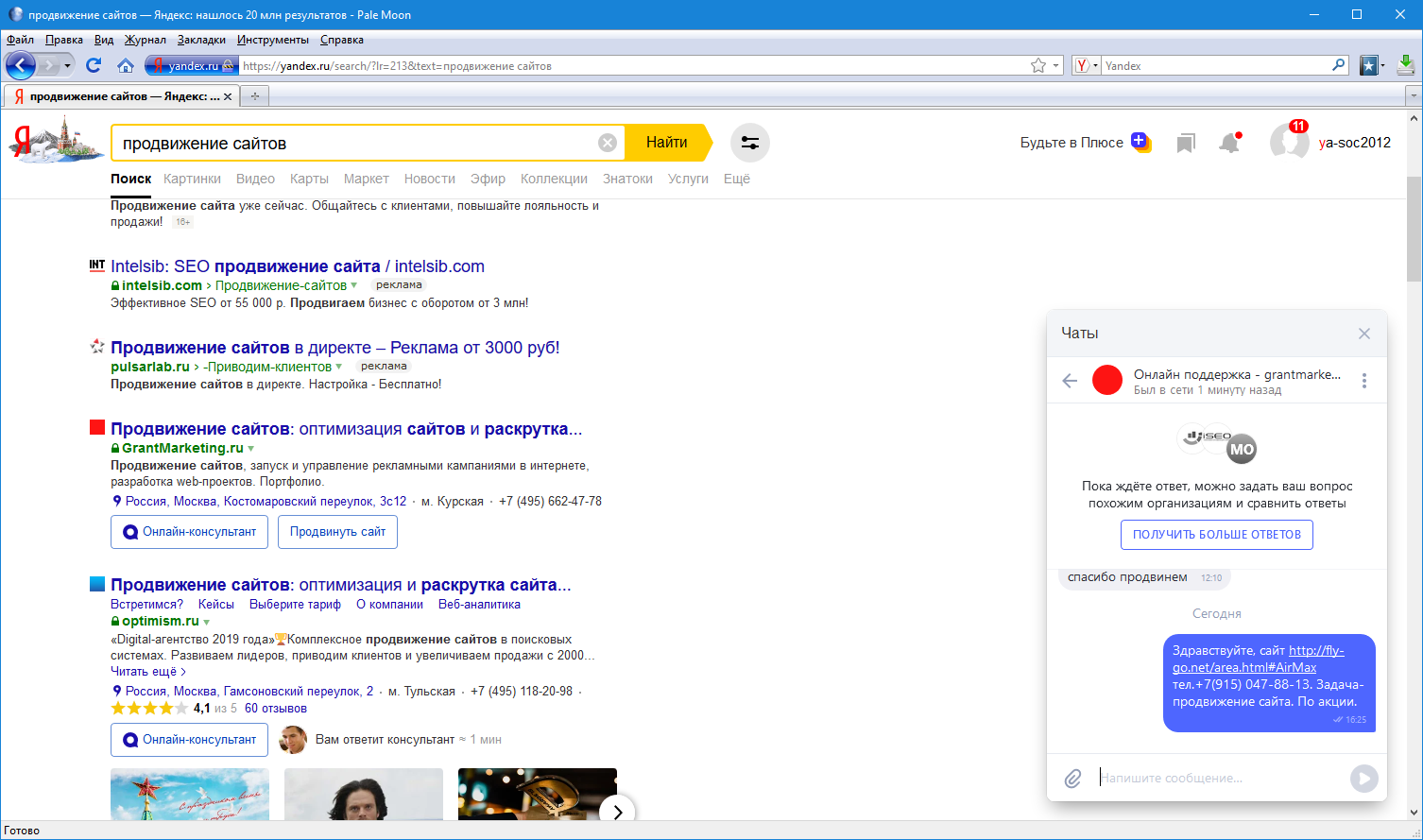Image resolution: width=1423 pixels, height=840 pixels.
Task: Open the bookmarks button dropdown arrow
Action: tap(1382, 65)
